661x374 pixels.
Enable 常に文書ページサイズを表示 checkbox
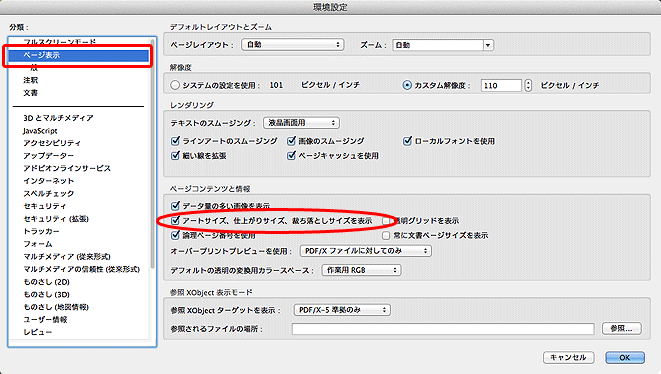386,235
